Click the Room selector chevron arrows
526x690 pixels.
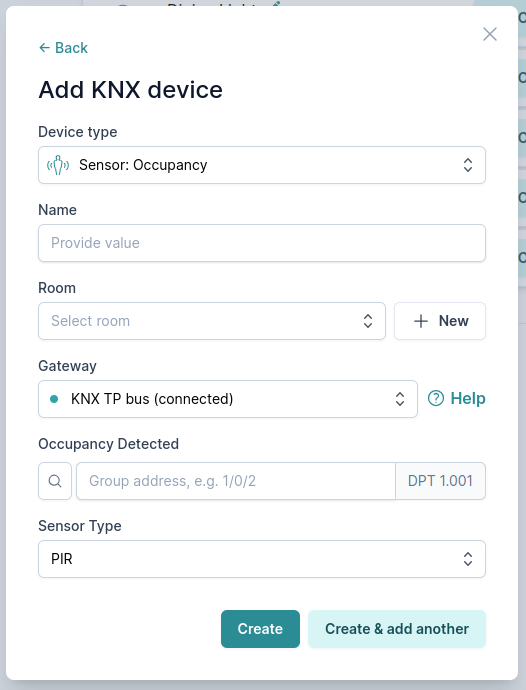point(368,321)
